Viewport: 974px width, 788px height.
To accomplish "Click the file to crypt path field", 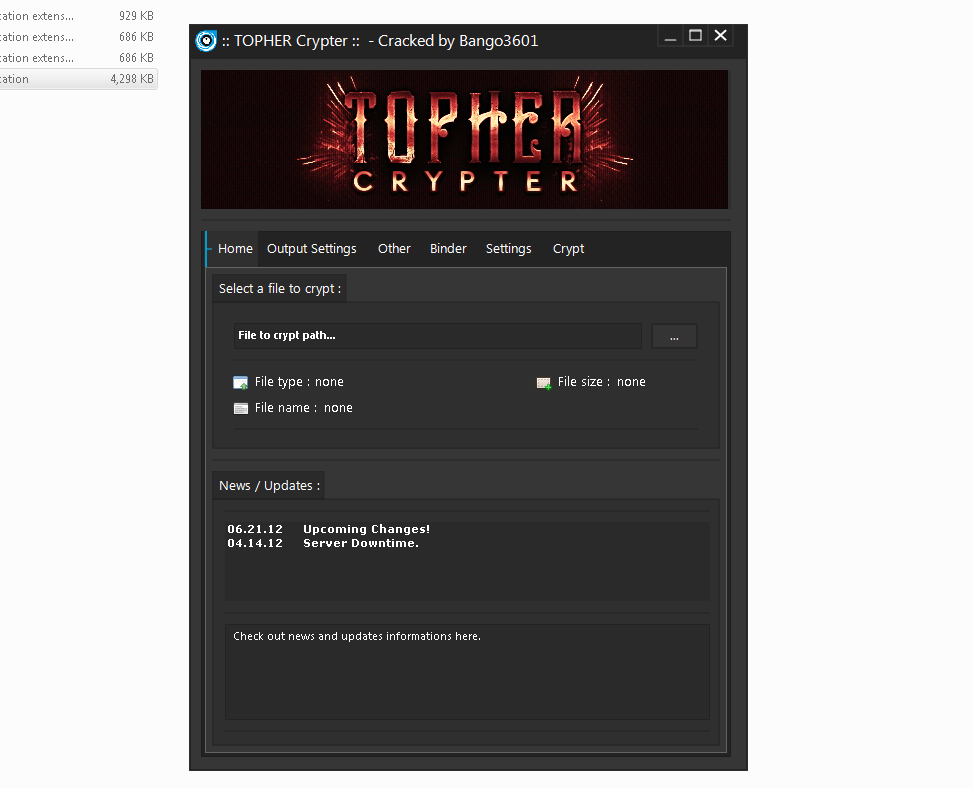I will tap(437, 336).
